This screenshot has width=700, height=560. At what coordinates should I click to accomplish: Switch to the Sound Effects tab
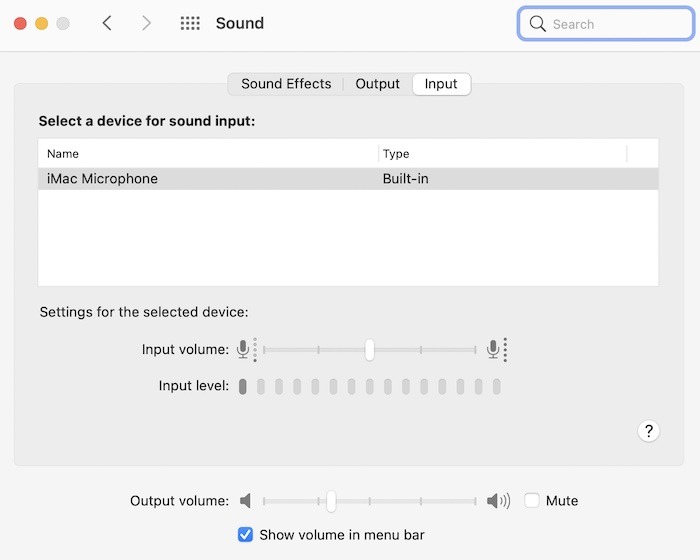pyautogui.click(x=286, y=84)
